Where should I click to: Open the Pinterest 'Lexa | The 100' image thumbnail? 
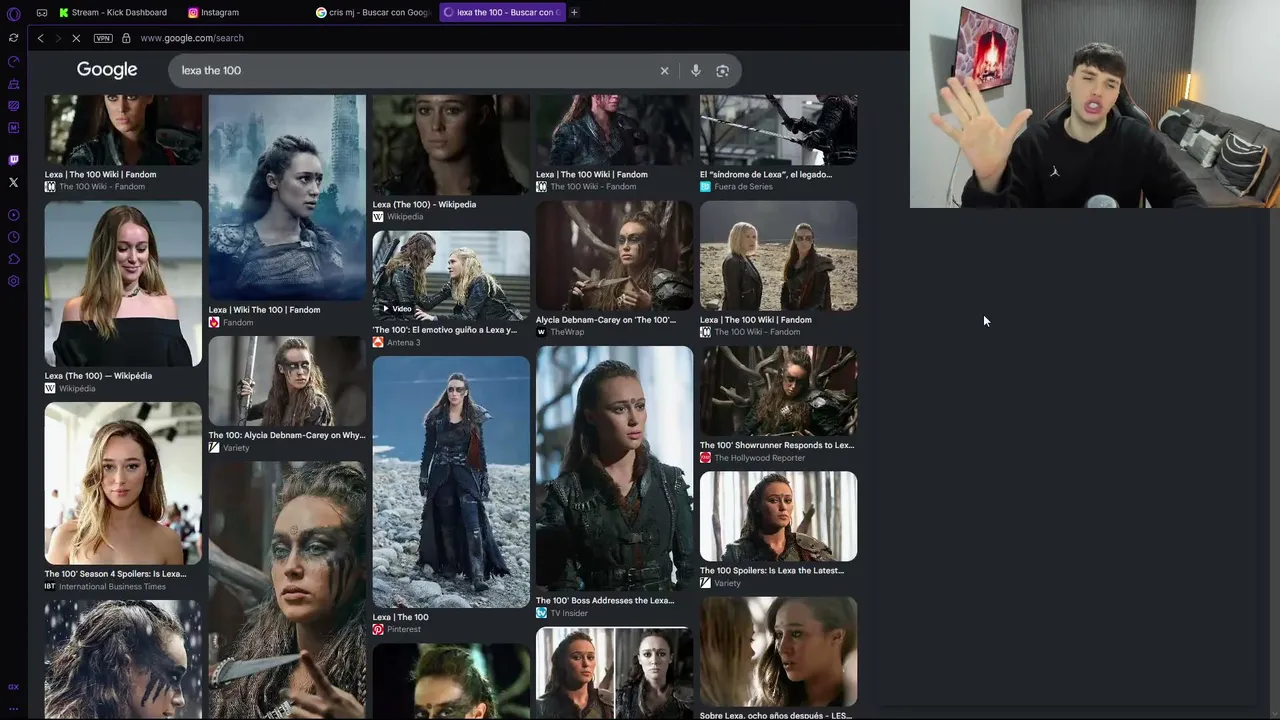point(451,482)
